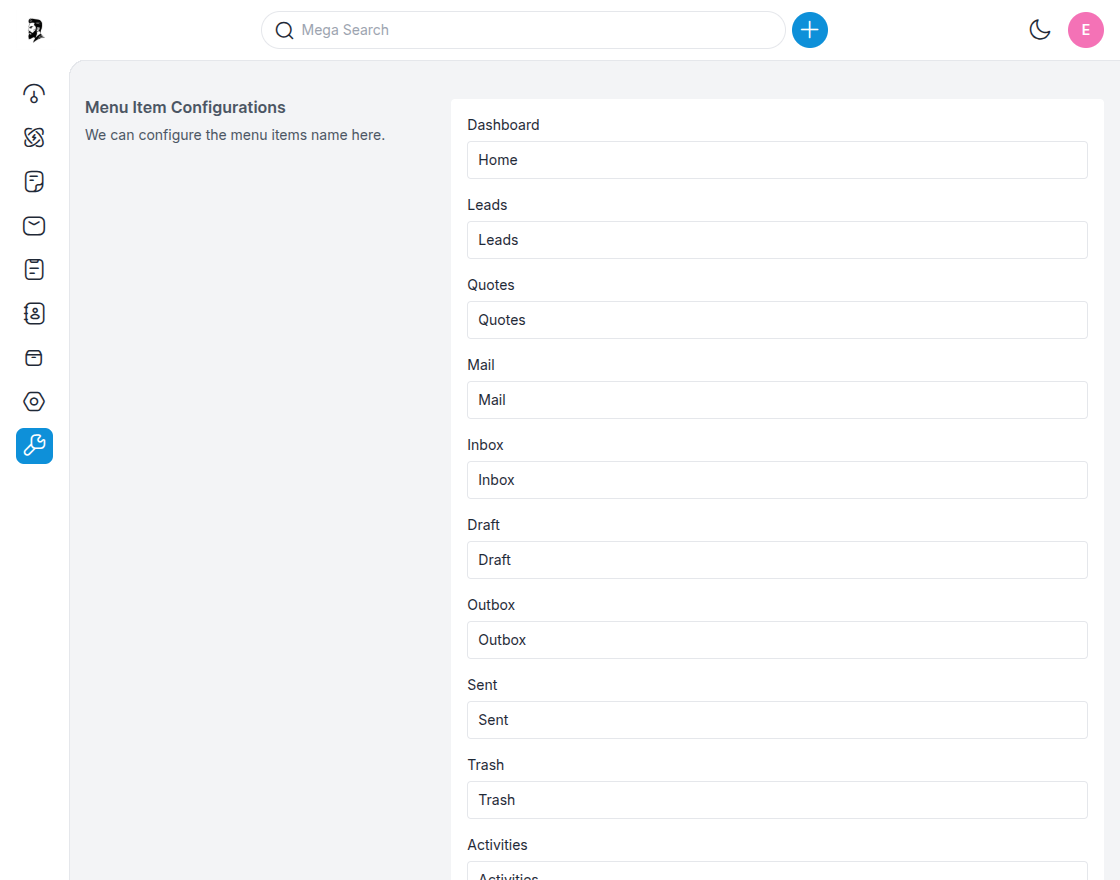Edit the Outbox name field

(776, 640)
